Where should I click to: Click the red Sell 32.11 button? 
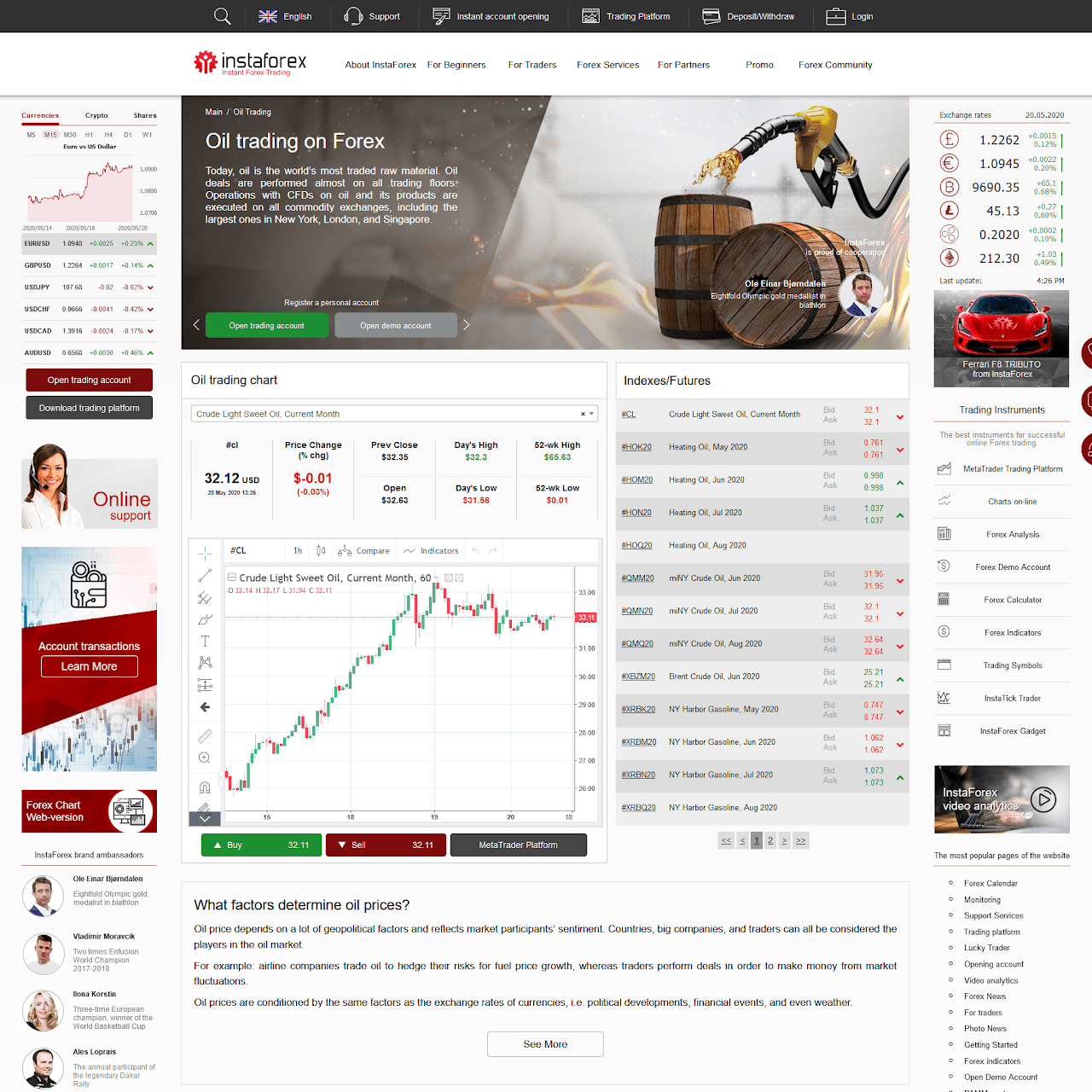pyautogui.click(x=386, y=845)
